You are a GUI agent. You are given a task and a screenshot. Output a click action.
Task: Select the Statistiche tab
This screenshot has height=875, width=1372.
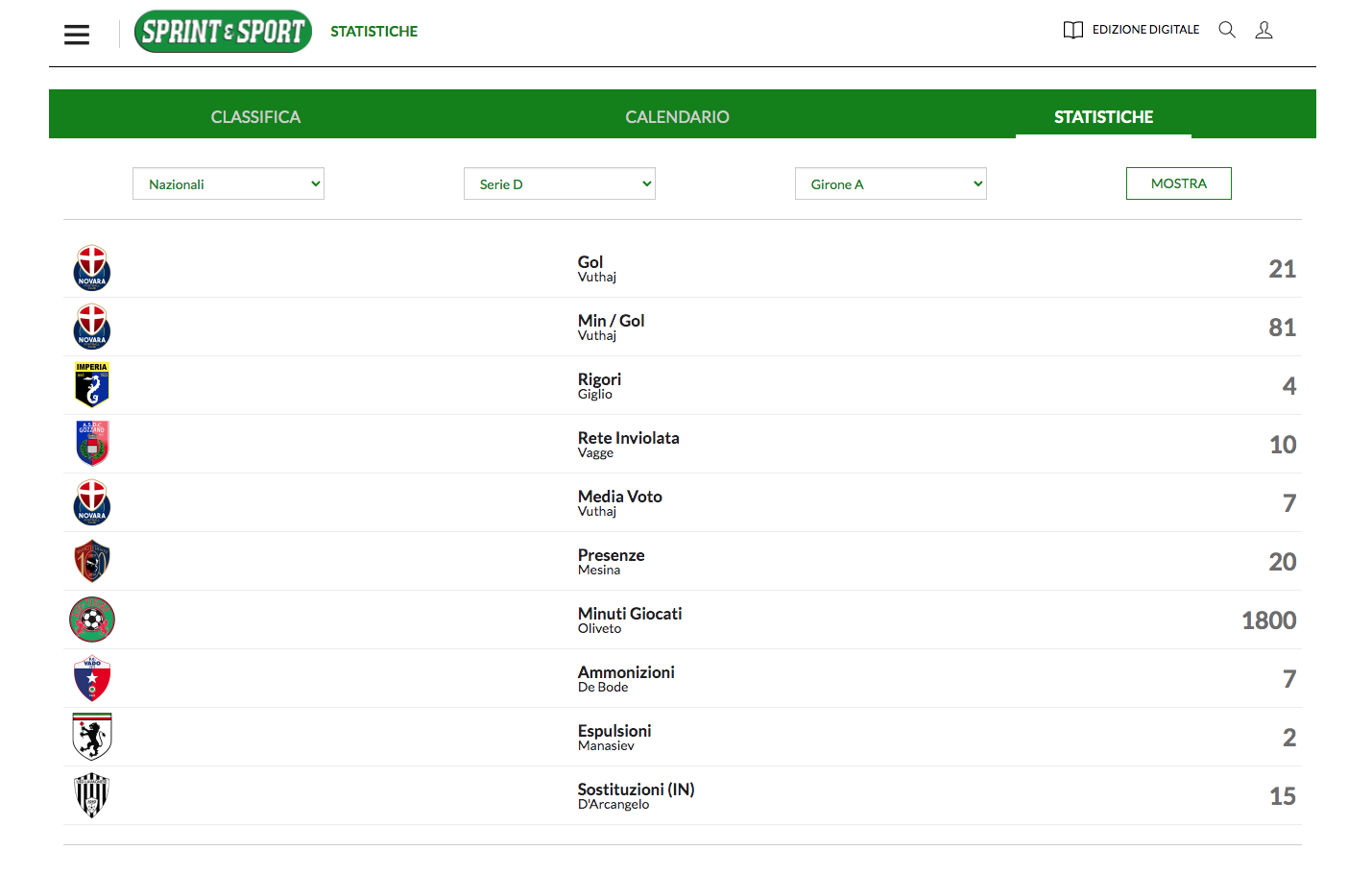tap(1103, 116)
